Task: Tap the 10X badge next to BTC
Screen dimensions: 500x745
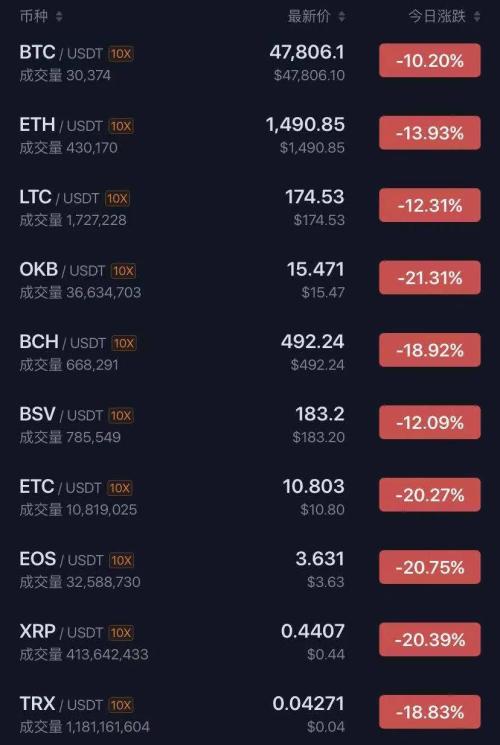Action: click(121, 54)
